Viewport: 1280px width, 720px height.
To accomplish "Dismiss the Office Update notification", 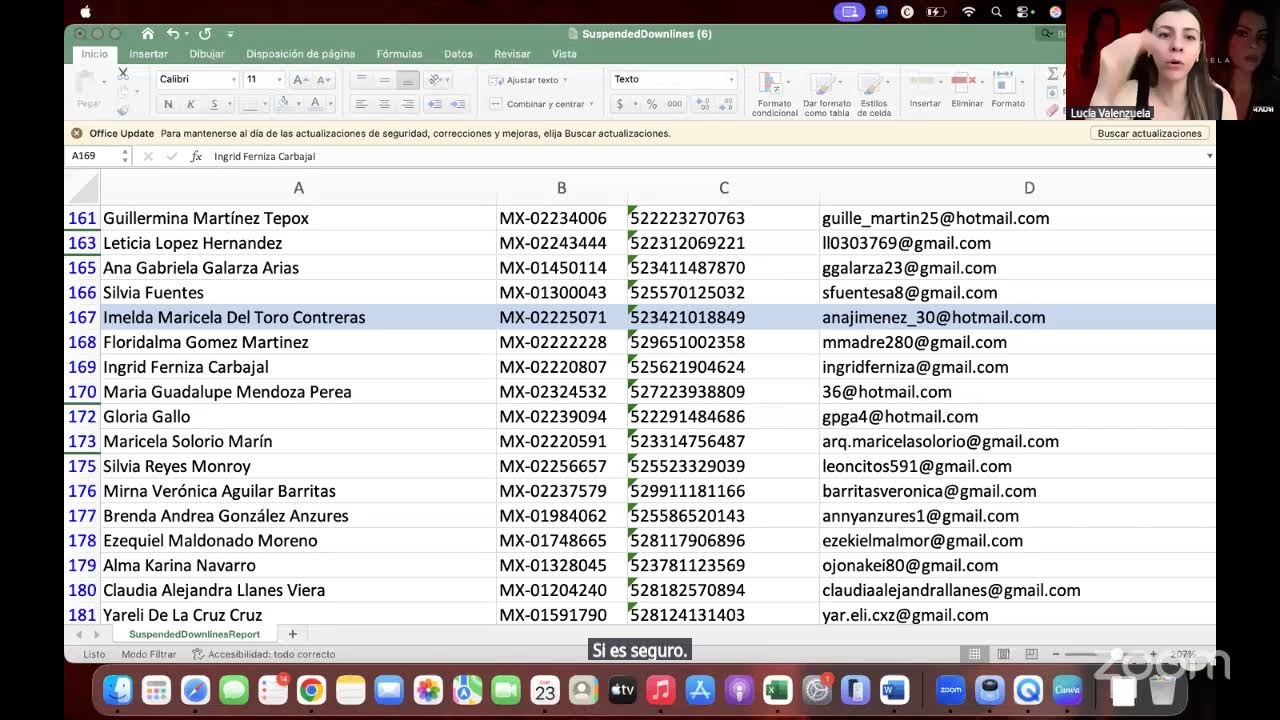I will pyautogui.click(x=77, y=133).
